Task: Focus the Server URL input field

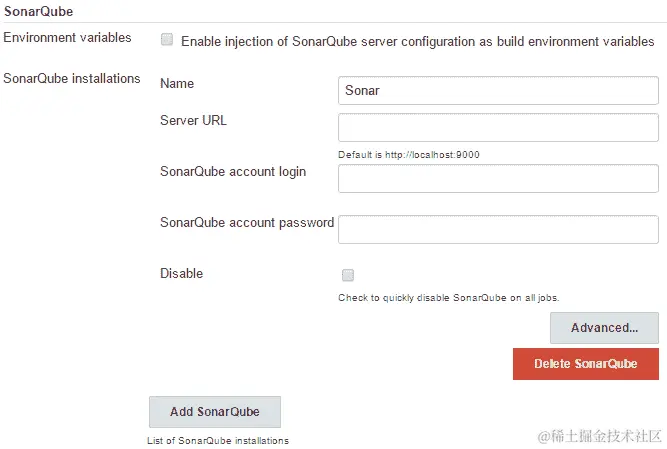Action: [x=498, y=128]
